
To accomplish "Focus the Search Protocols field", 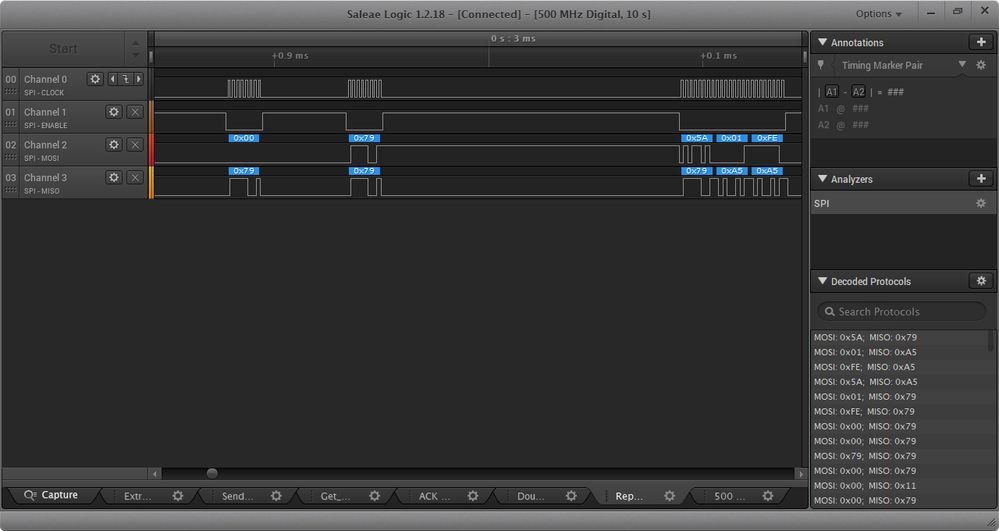I will [x=902, y=312].
